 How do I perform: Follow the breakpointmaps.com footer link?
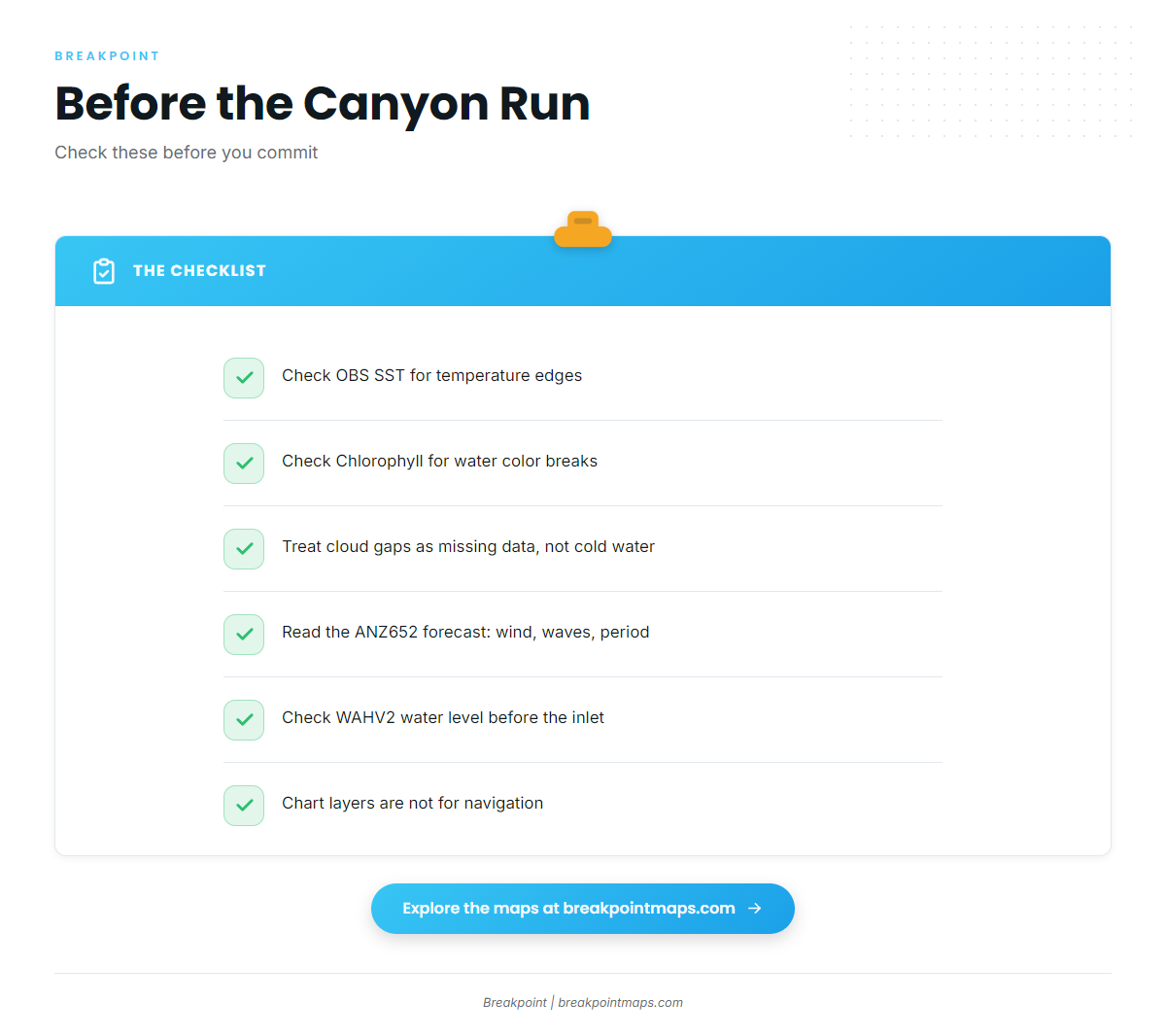click(620, 1003)
